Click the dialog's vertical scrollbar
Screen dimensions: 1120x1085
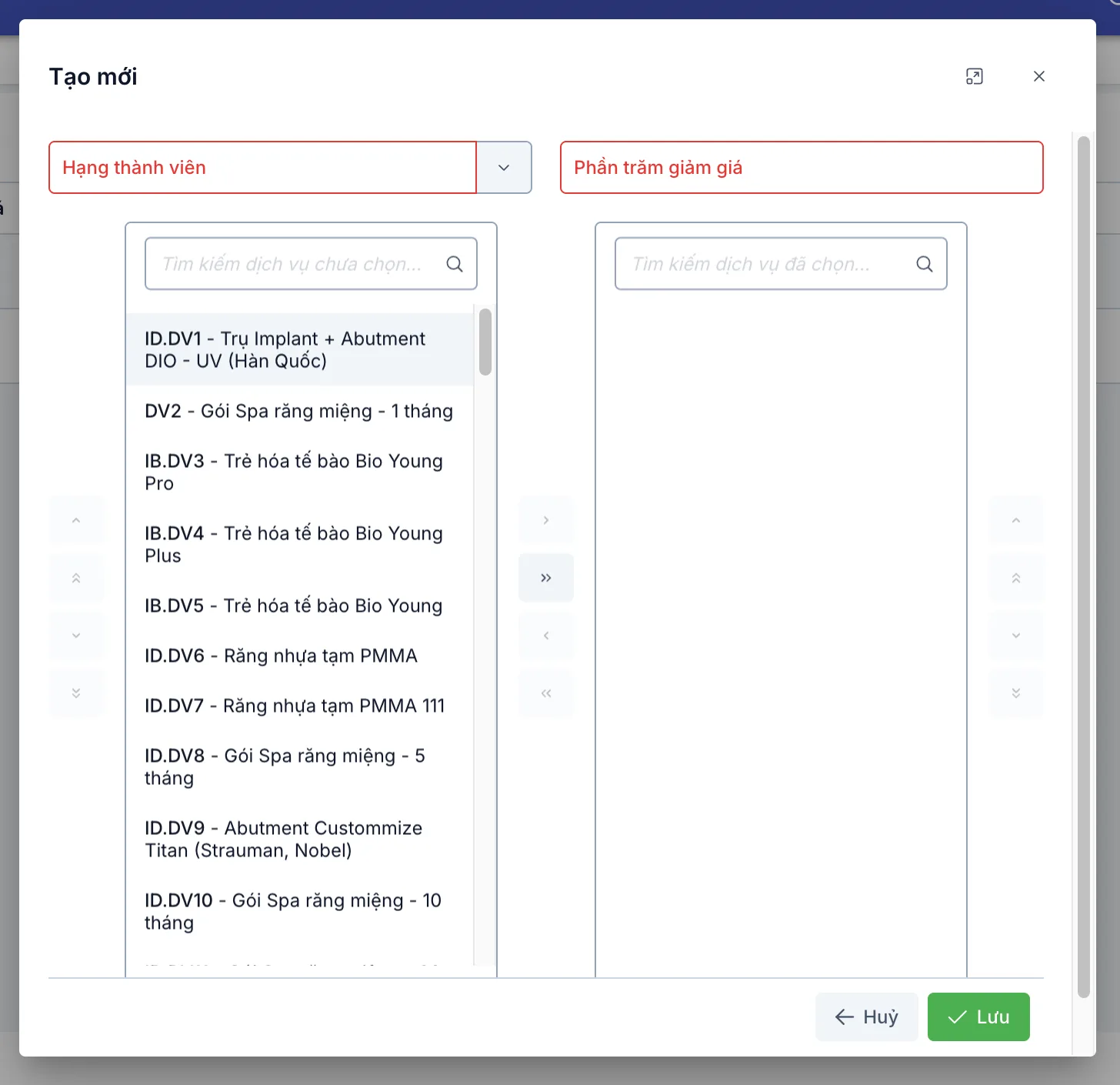coord(1083,567)
